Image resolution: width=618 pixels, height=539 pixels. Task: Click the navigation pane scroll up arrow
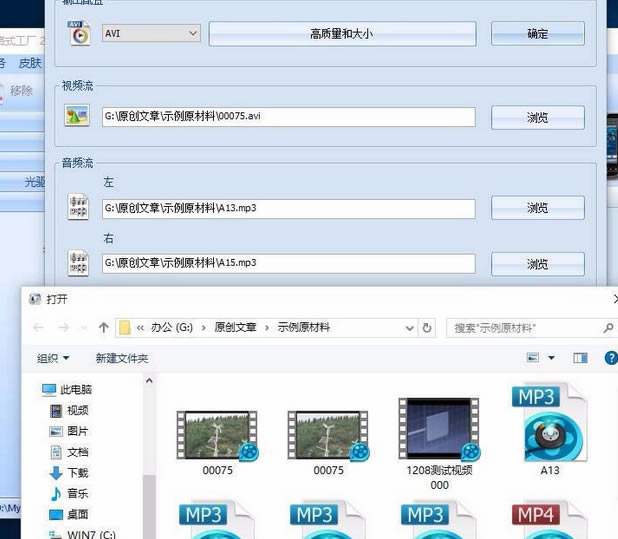(x=149, y=381)
